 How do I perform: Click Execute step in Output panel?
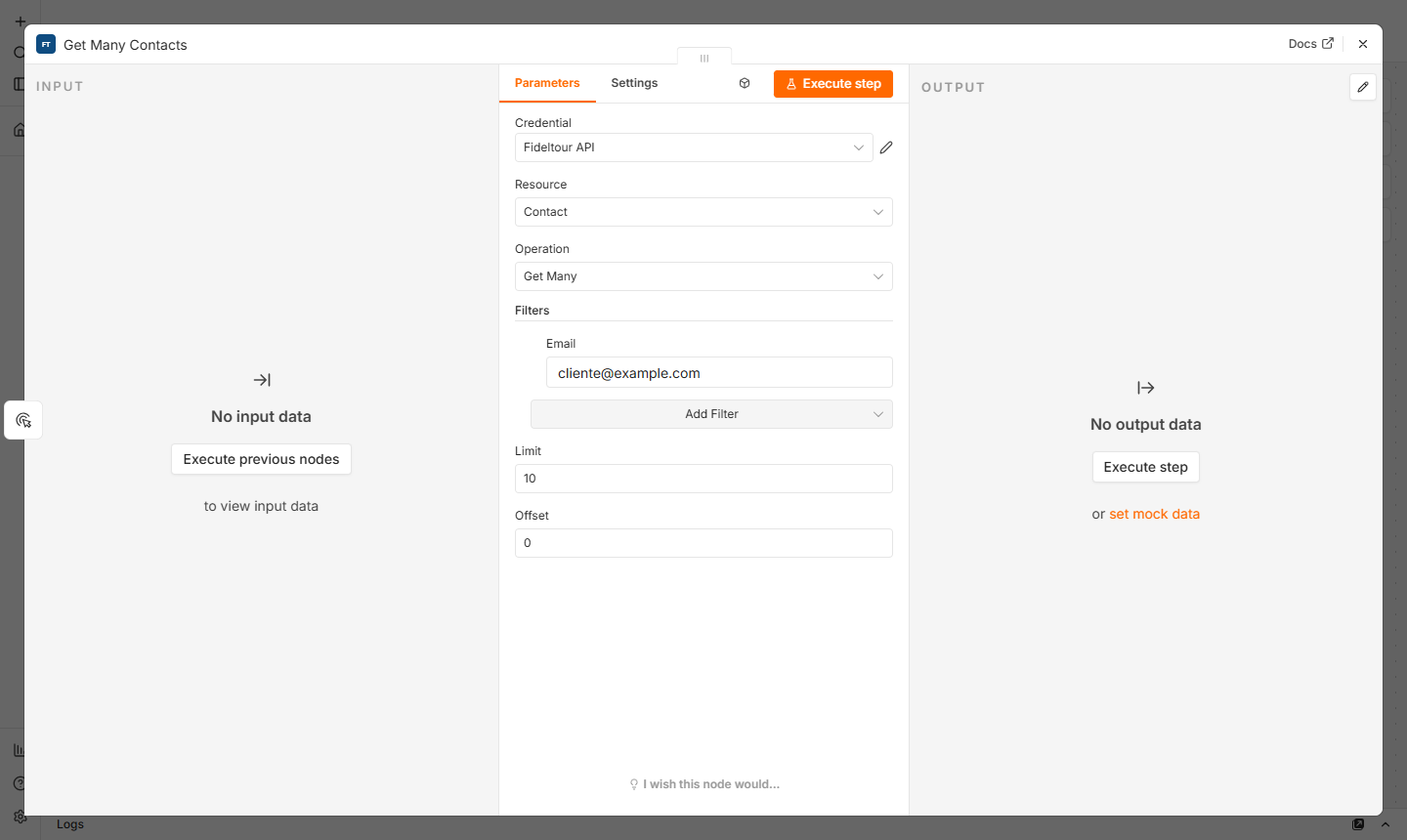[1145, 467]
